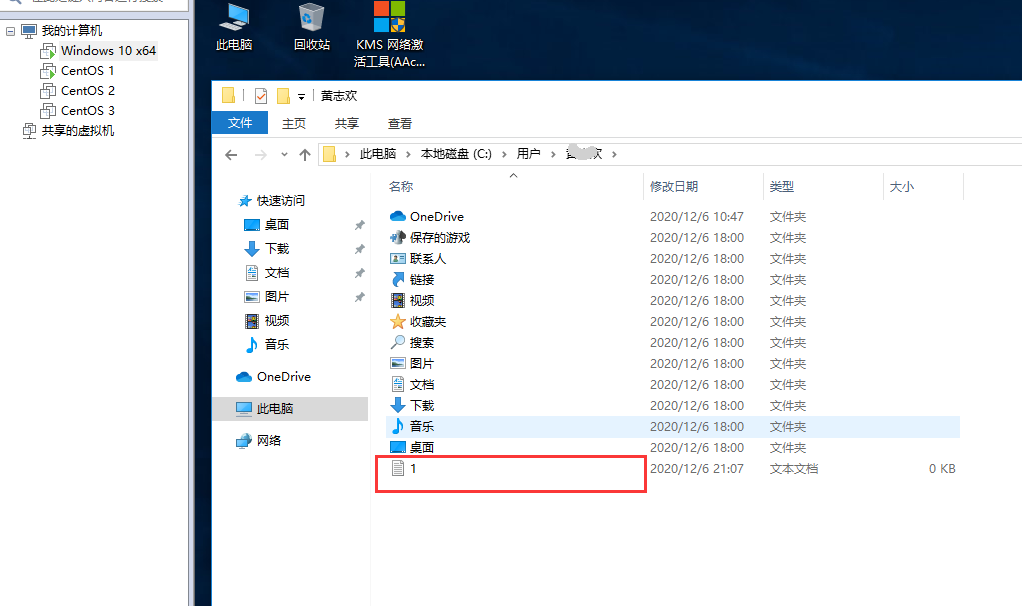
Task: Select the 下载 folder in file list
Action: [x=422, y=405]
